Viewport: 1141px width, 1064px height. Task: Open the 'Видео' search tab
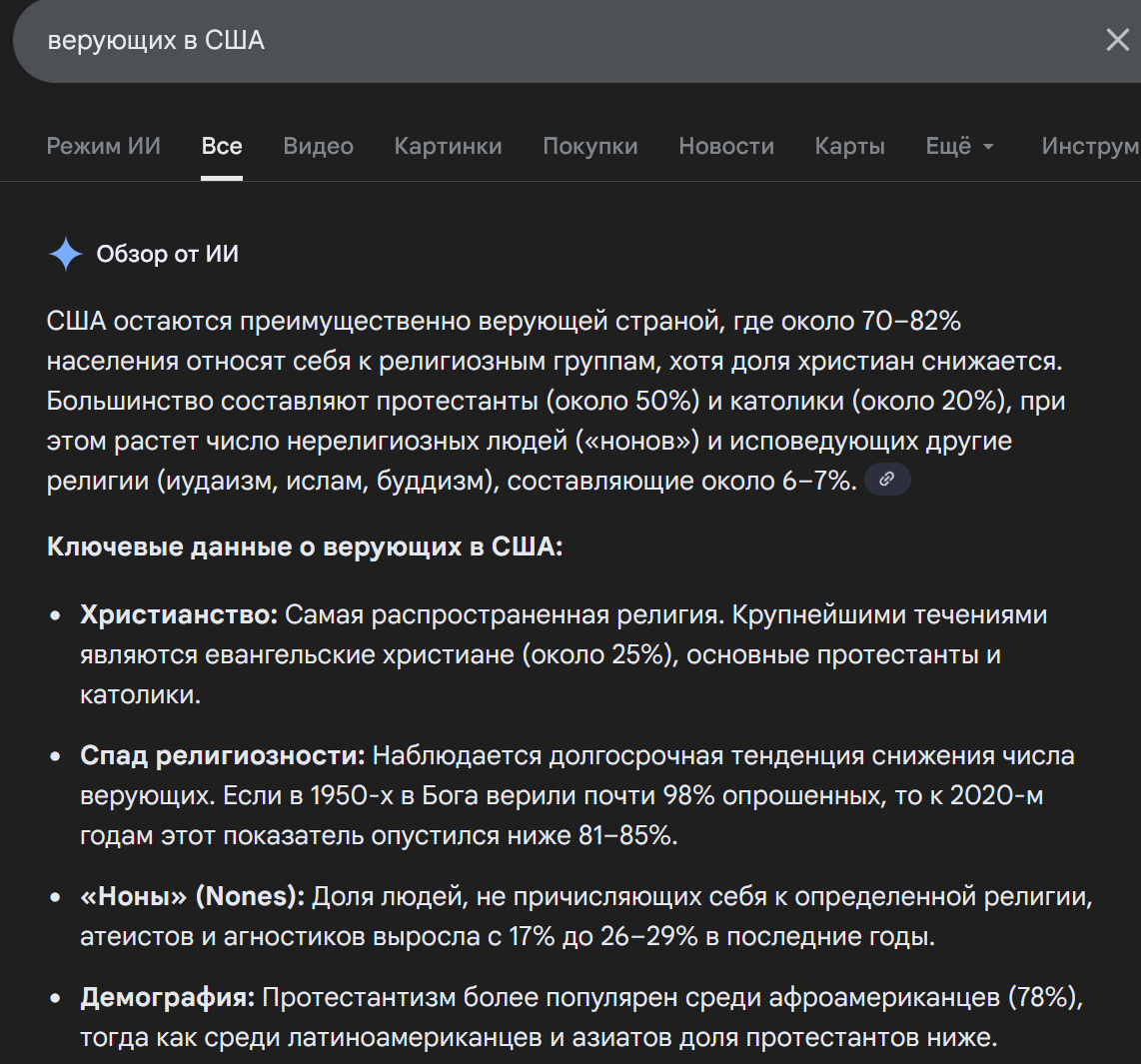coord(318,146)
